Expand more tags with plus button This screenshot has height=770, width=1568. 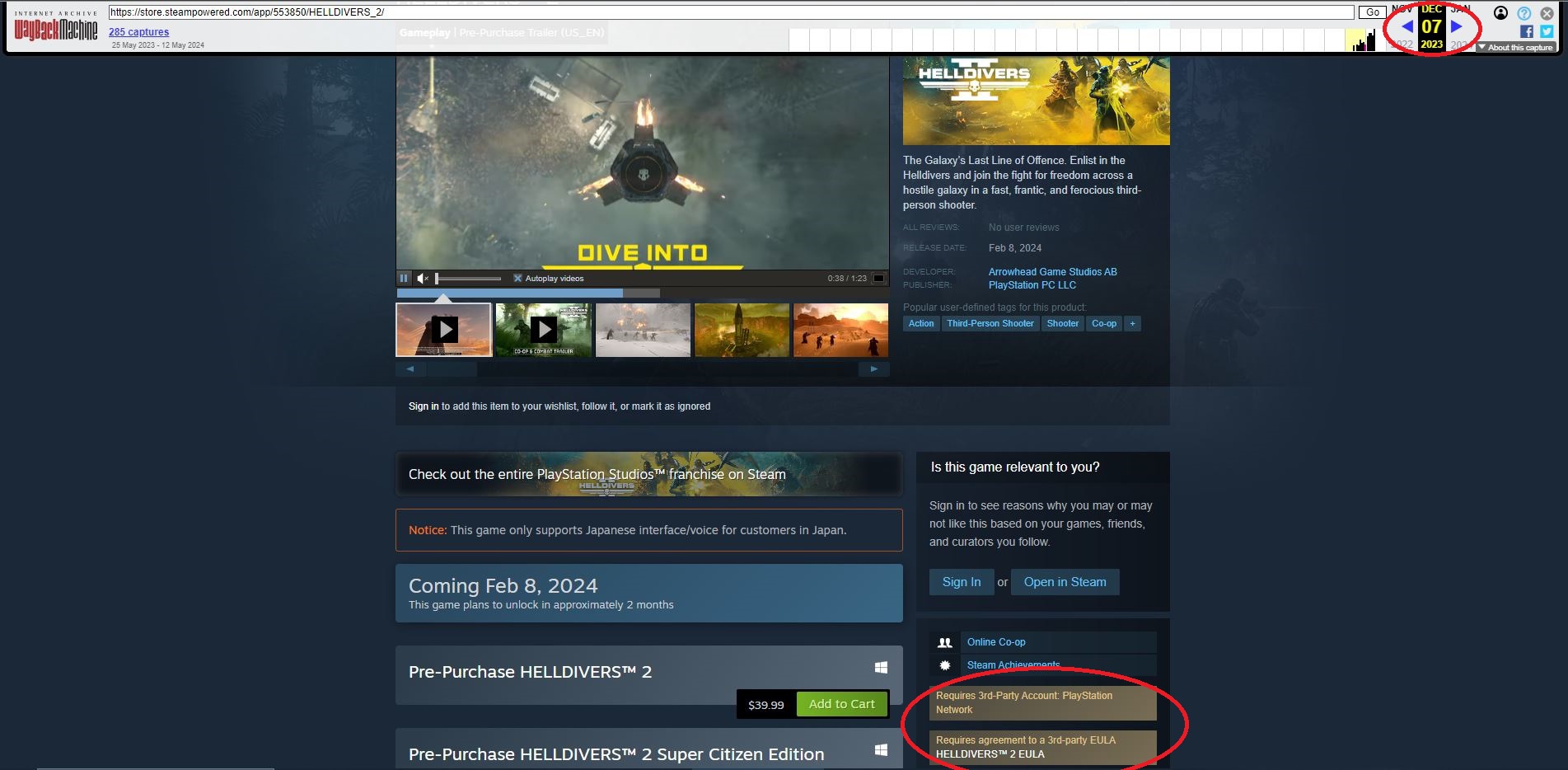(x=1132, y=324)
